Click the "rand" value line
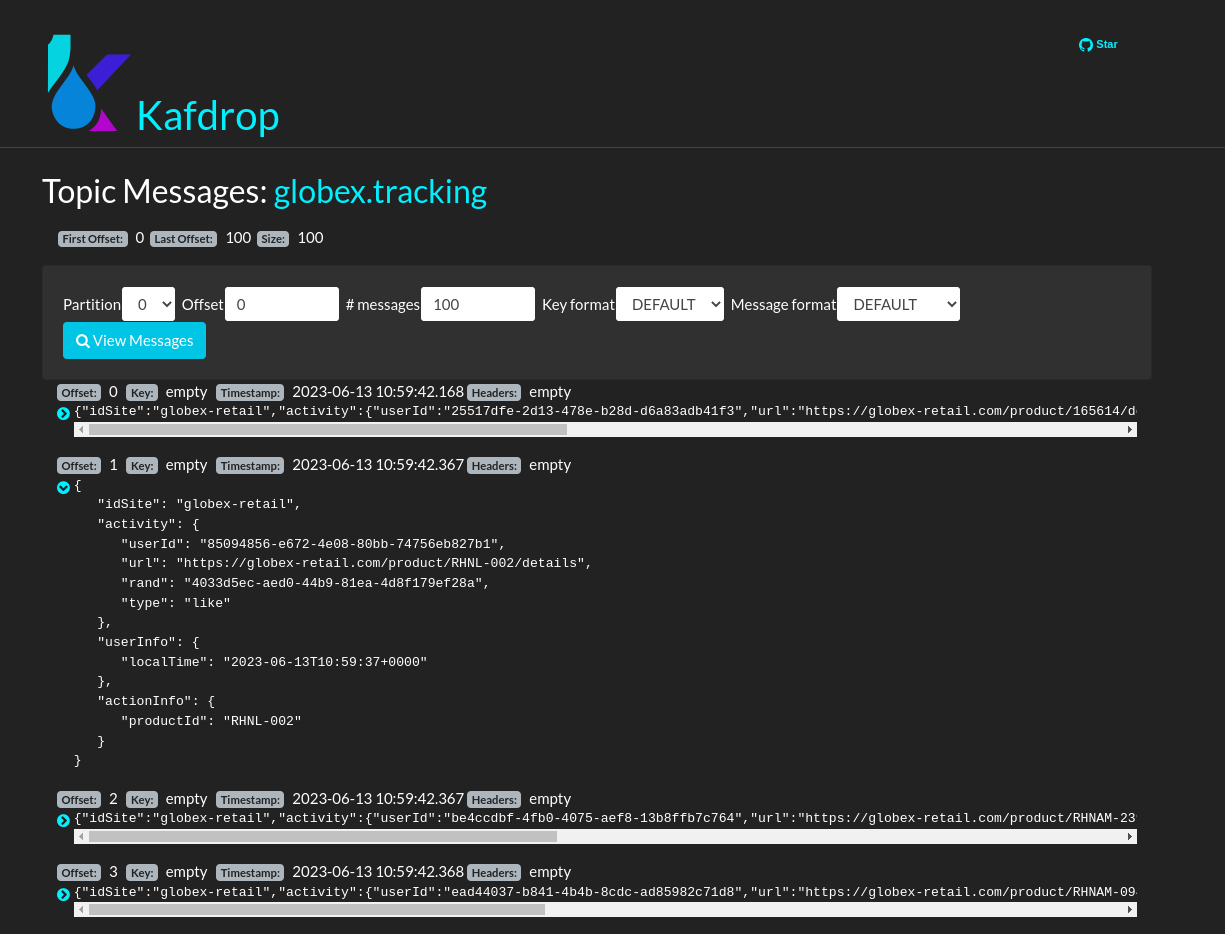The image size is (1225, 934). pyautogui.click(x=305, y=583)
